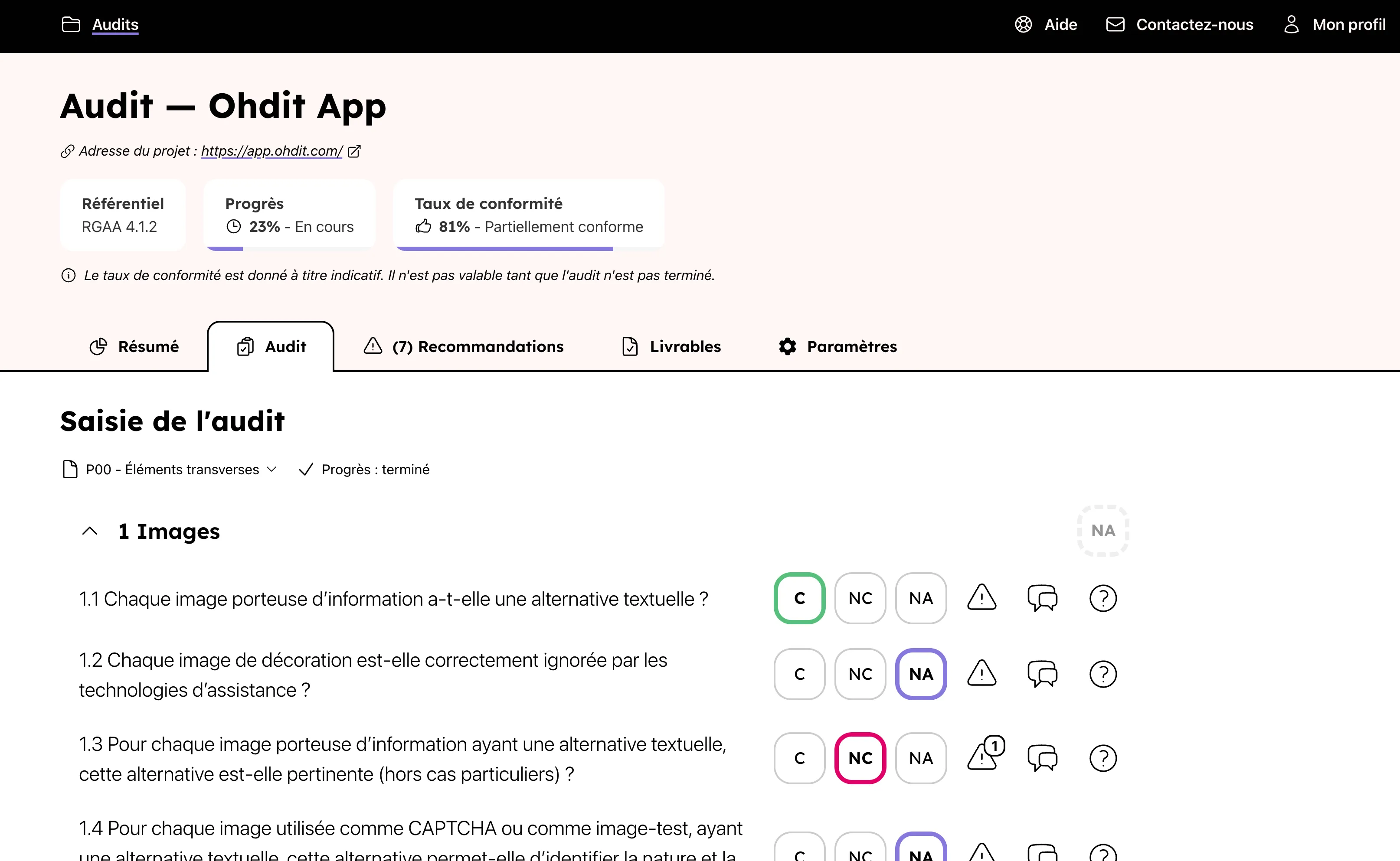Open the (7) Recommandations tab
The image size is (1400, 861).
coord(464,346)
